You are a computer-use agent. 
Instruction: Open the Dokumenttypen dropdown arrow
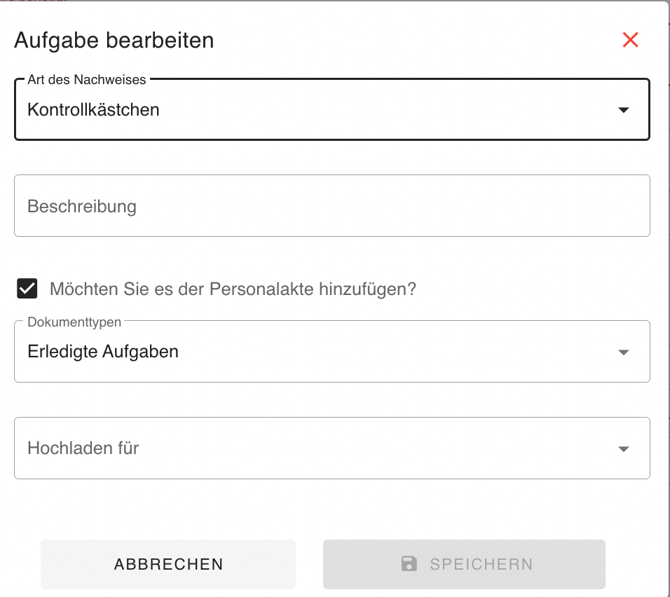tap(623, 352)
